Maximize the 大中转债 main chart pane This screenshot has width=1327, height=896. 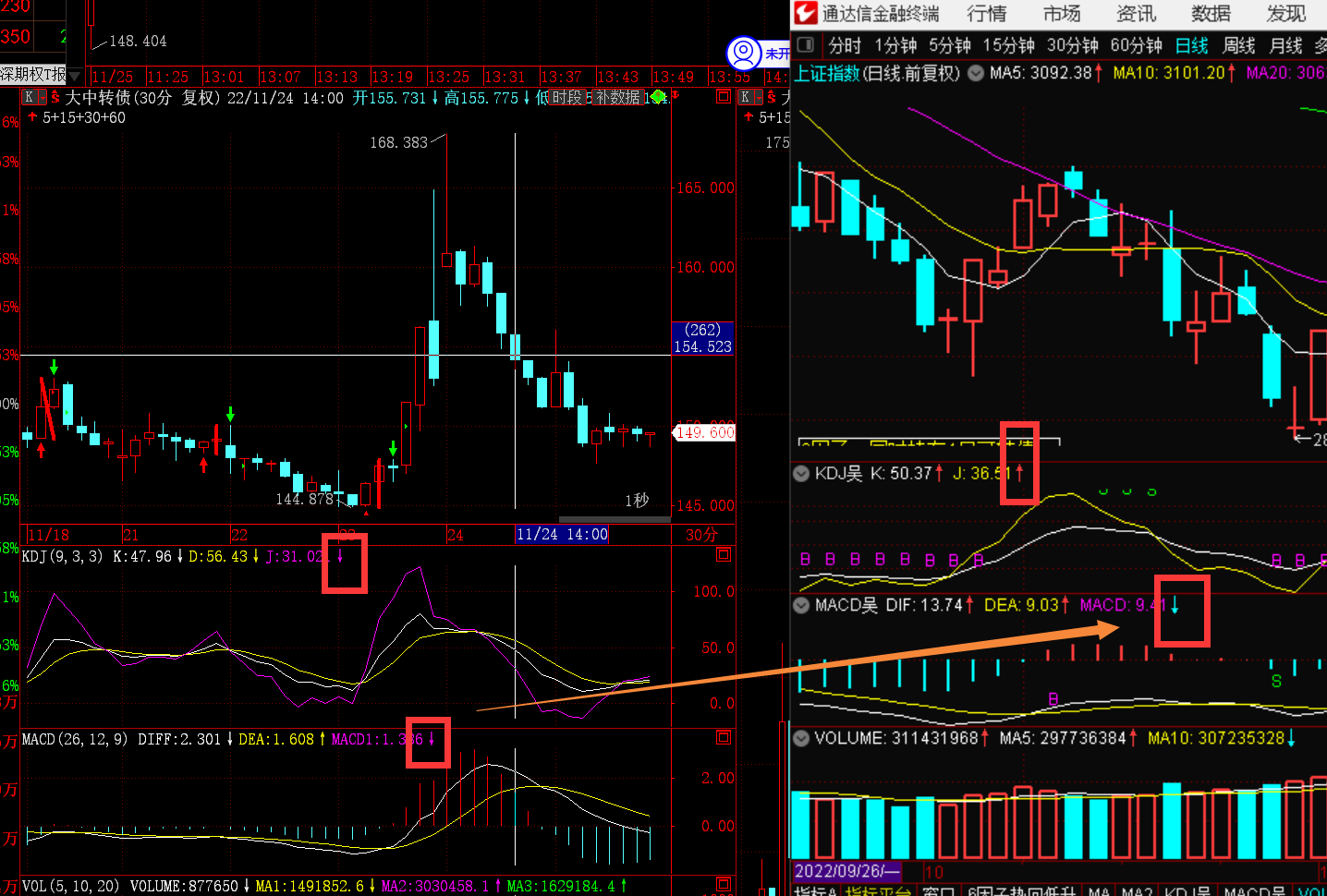point(724,97)
